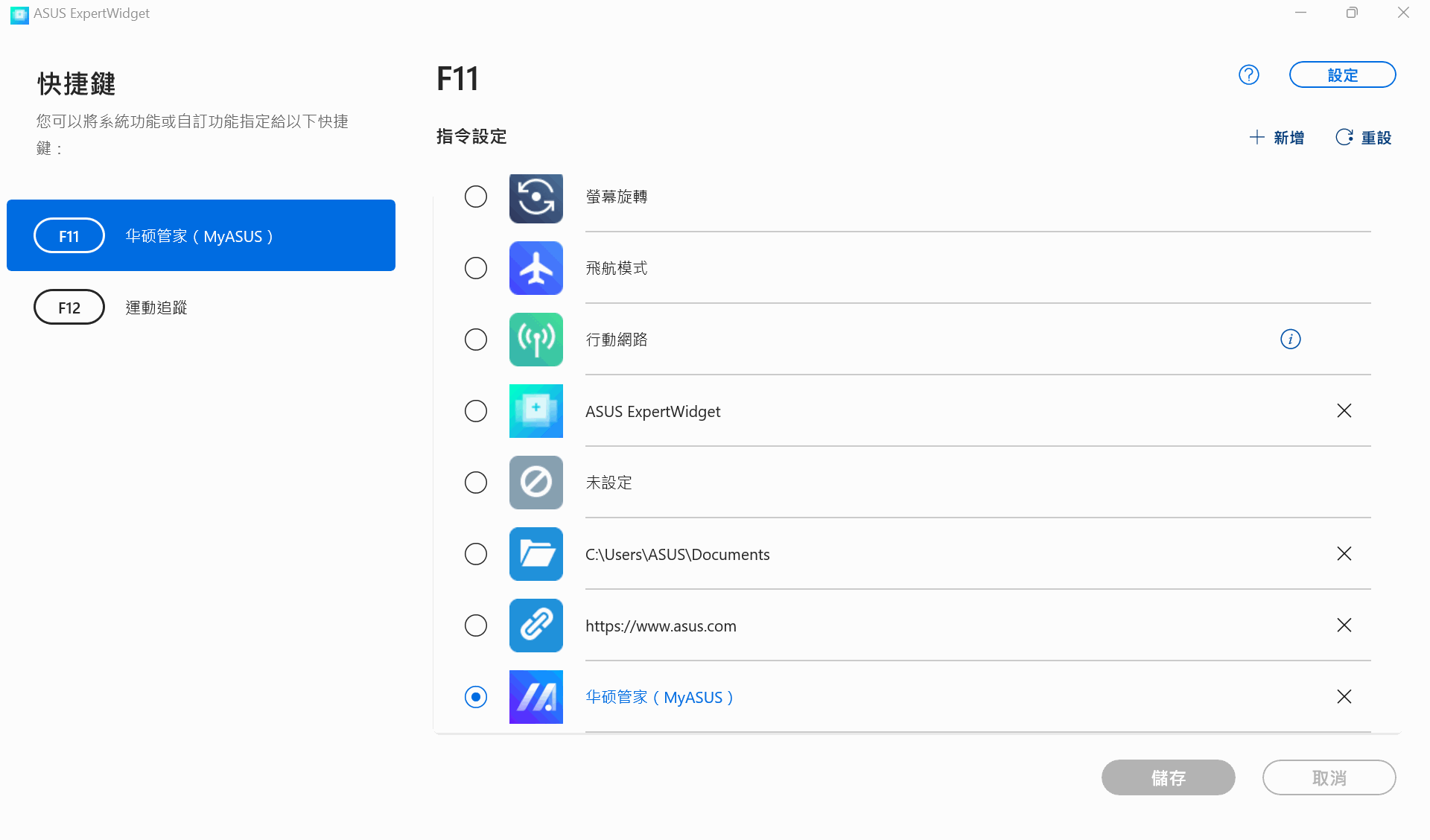Minimize the ASUS ExpertWidget window

click(x=1300, y=13)
